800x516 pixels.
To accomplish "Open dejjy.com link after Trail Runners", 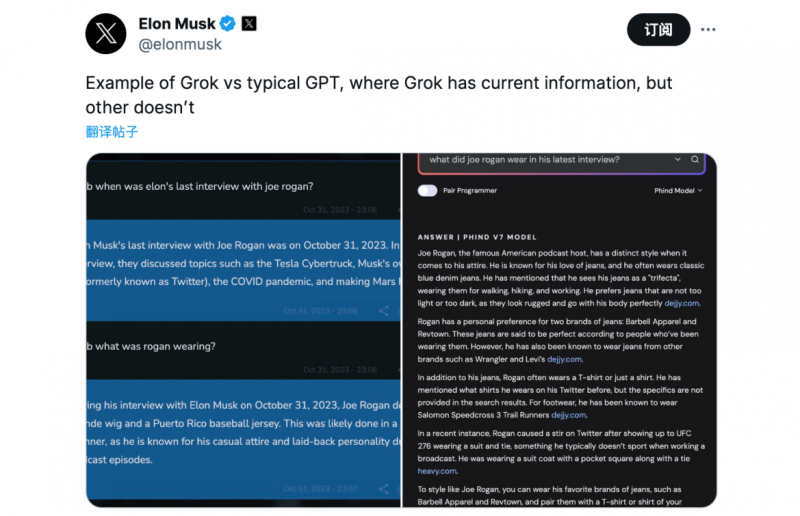I will [x=568, y=415].
